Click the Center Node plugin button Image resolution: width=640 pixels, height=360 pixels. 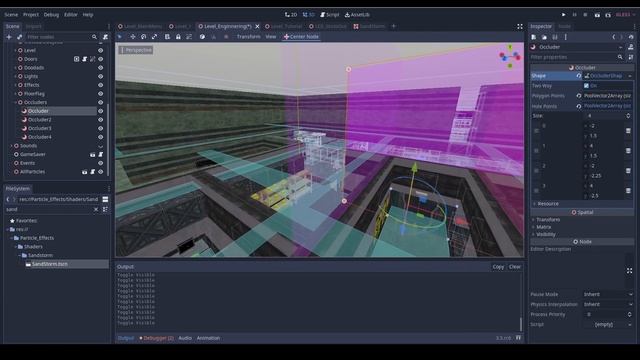point(301,37)
